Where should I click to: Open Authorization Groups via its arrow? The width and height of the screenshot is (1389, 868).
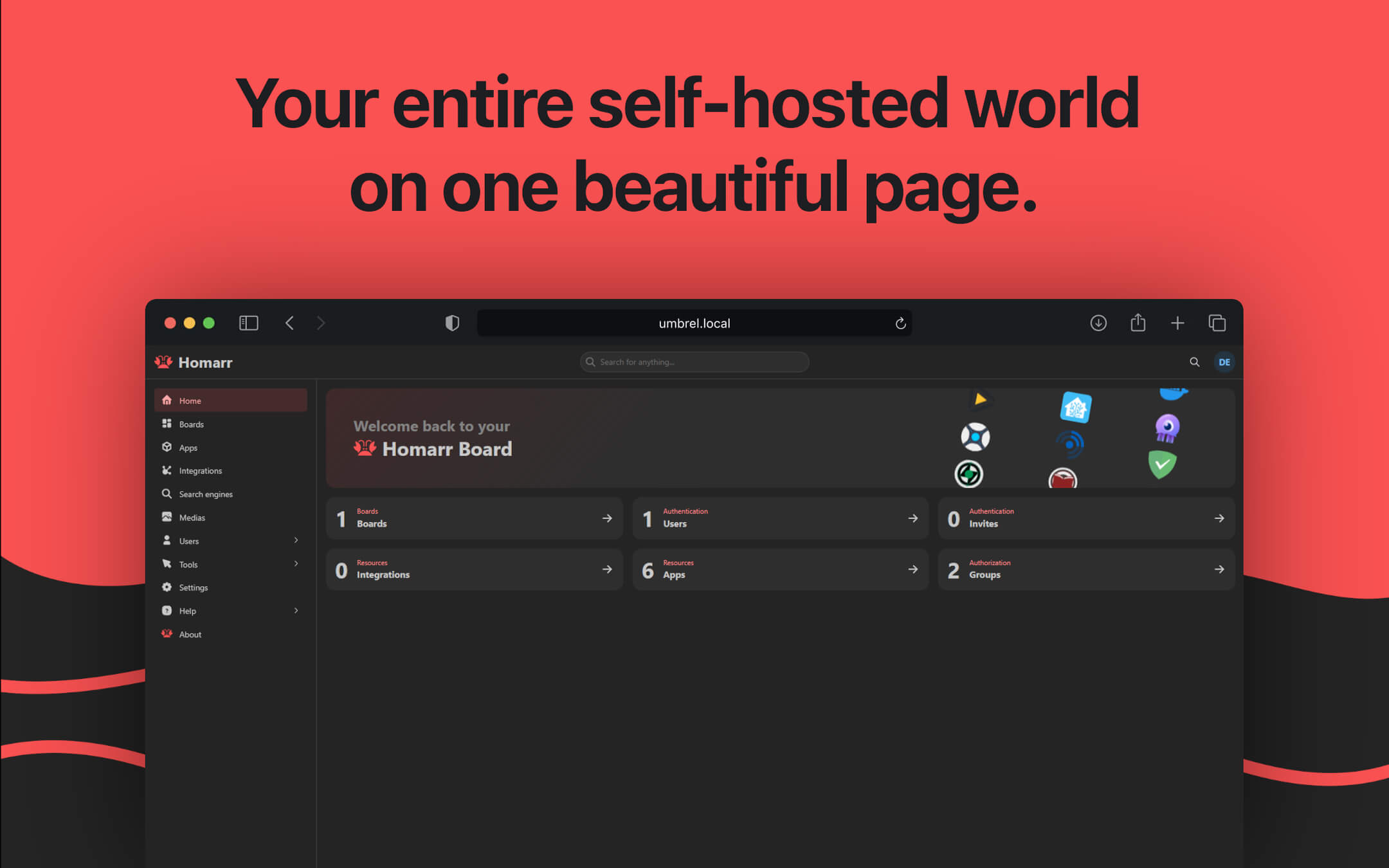[1219, 569]
